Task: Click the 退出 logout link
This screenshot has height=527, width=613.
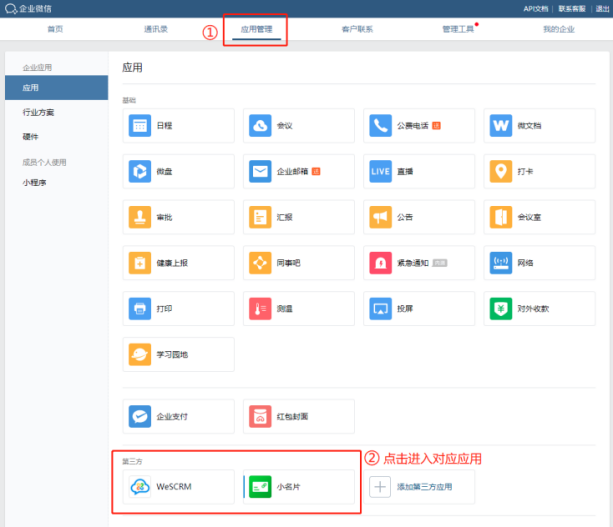Action: pos(602,8)
